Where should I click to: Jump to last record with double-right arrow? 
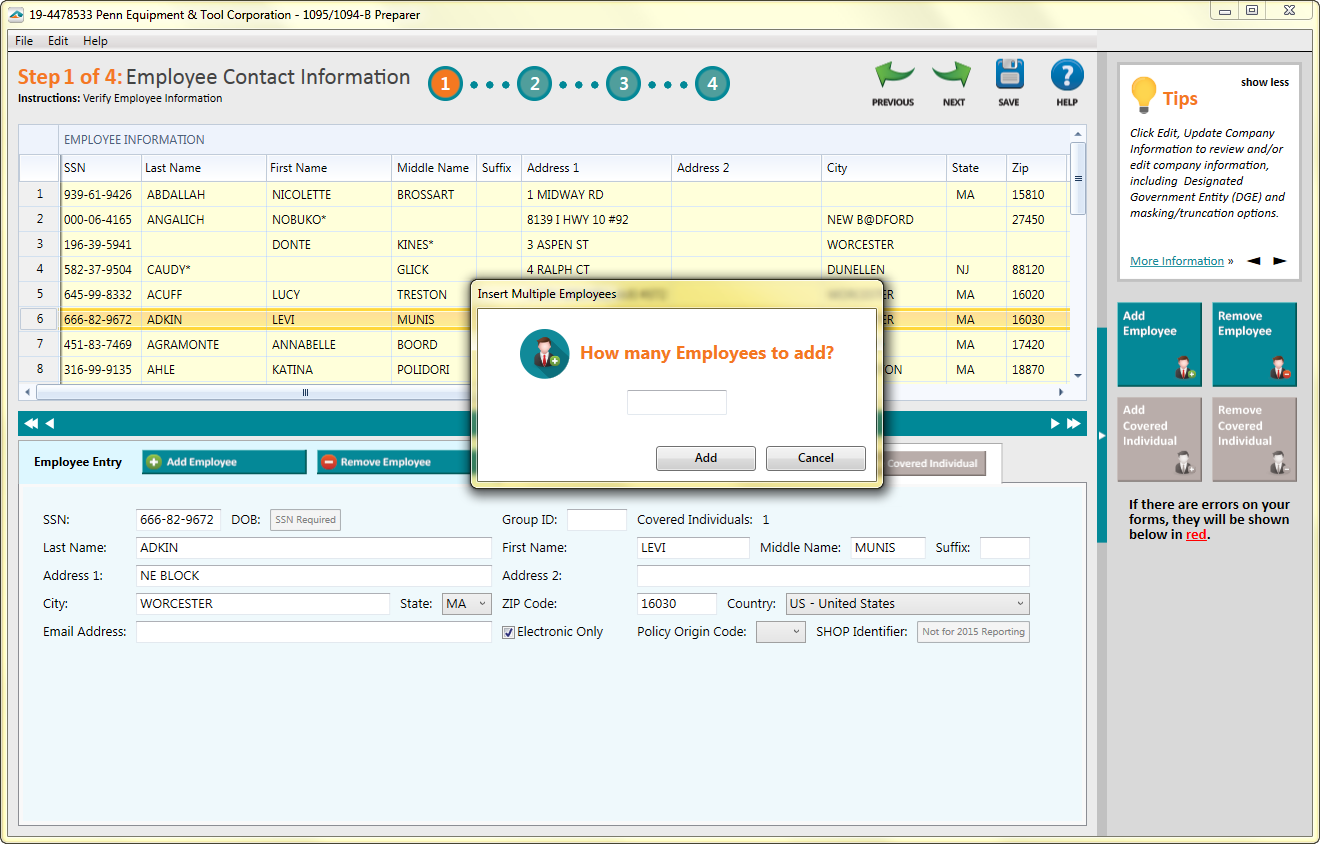click(x=1074, y=423)
